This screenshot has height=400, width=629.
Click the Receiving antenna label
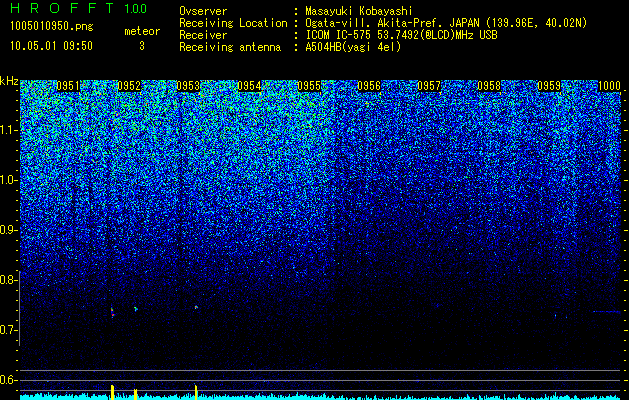(230, 47)
